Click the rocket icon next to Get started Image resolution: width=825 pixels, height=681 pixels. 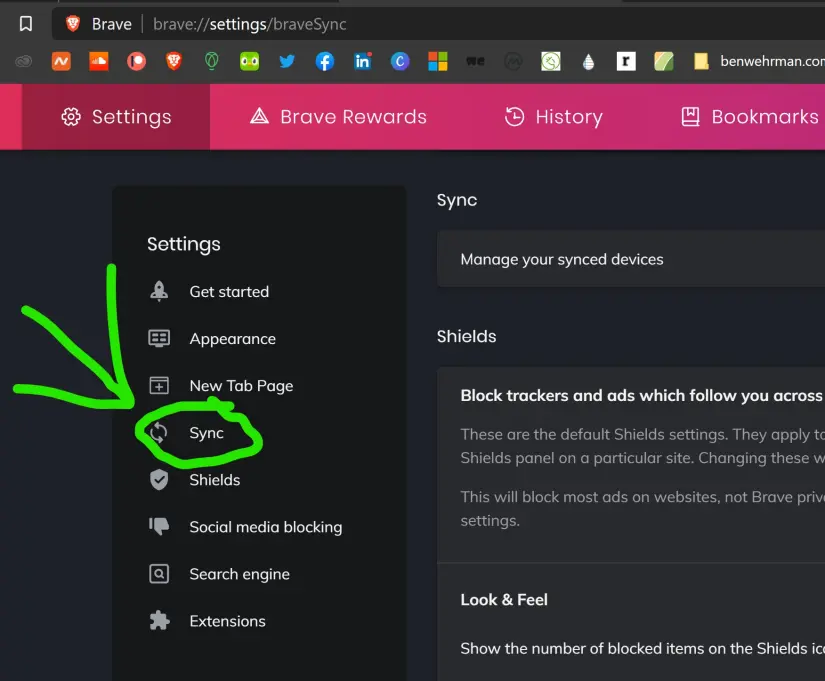coord(159,292)
